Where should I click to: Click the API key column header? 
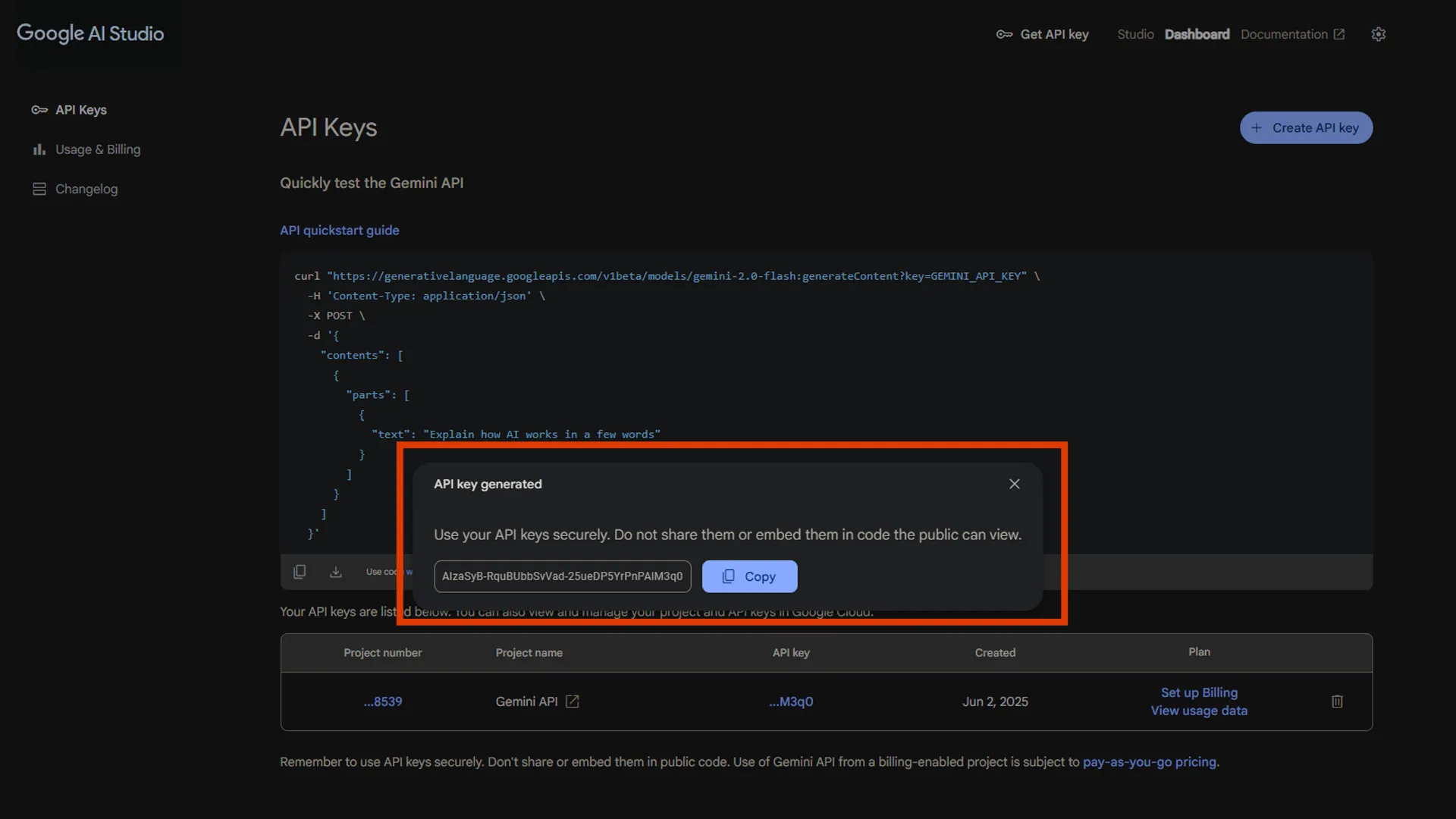pyautogui.click(x=791, y=653)
